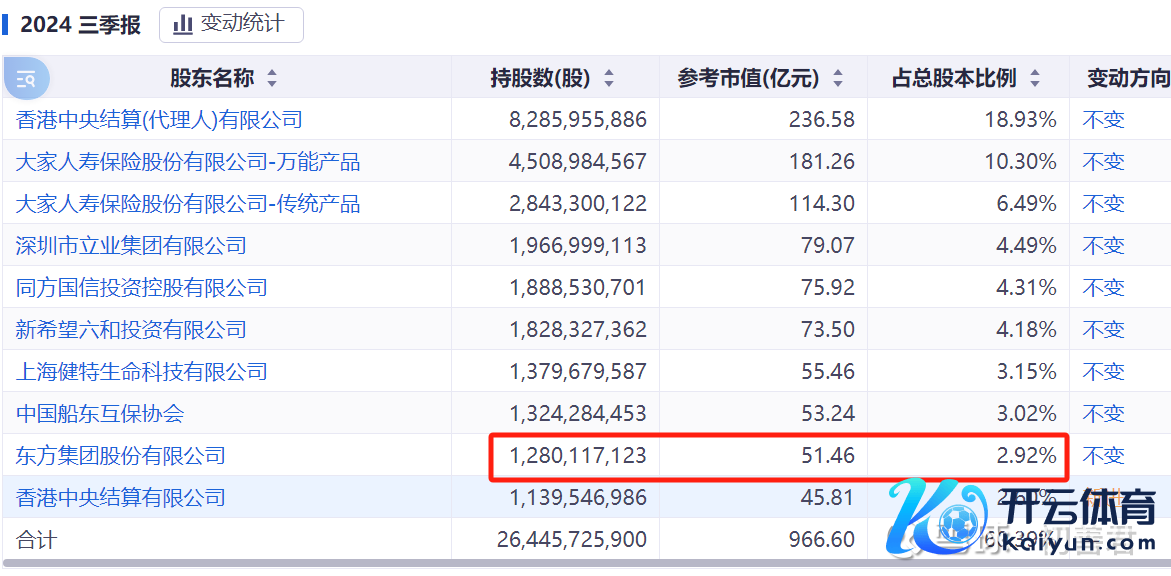This screenshot has width=1171, height=576.
Task: Open 上海健特生命科技有限公司 link
Action: click(x=142, y=372)
